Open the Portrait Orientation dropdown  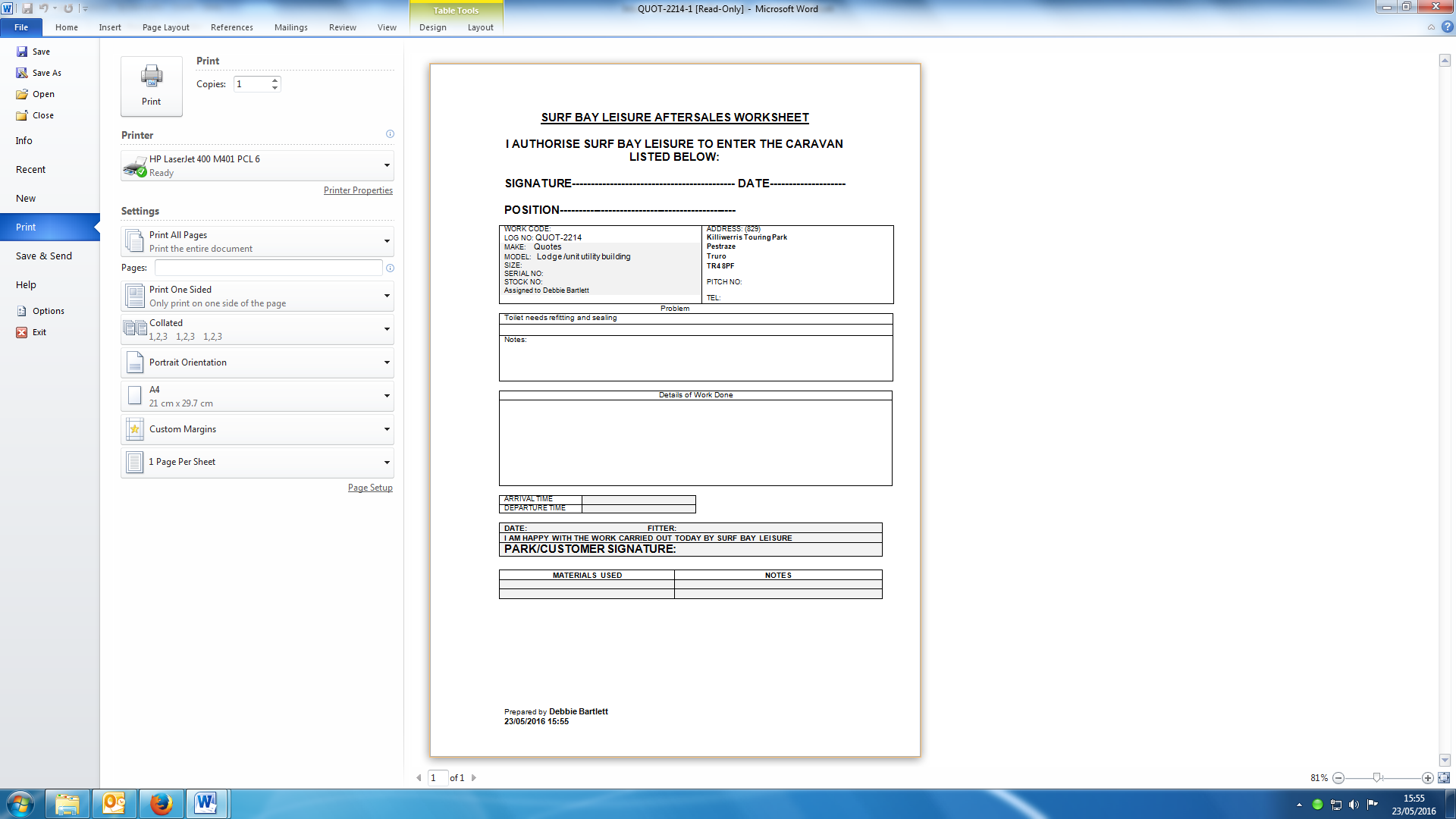pos(387,362)
